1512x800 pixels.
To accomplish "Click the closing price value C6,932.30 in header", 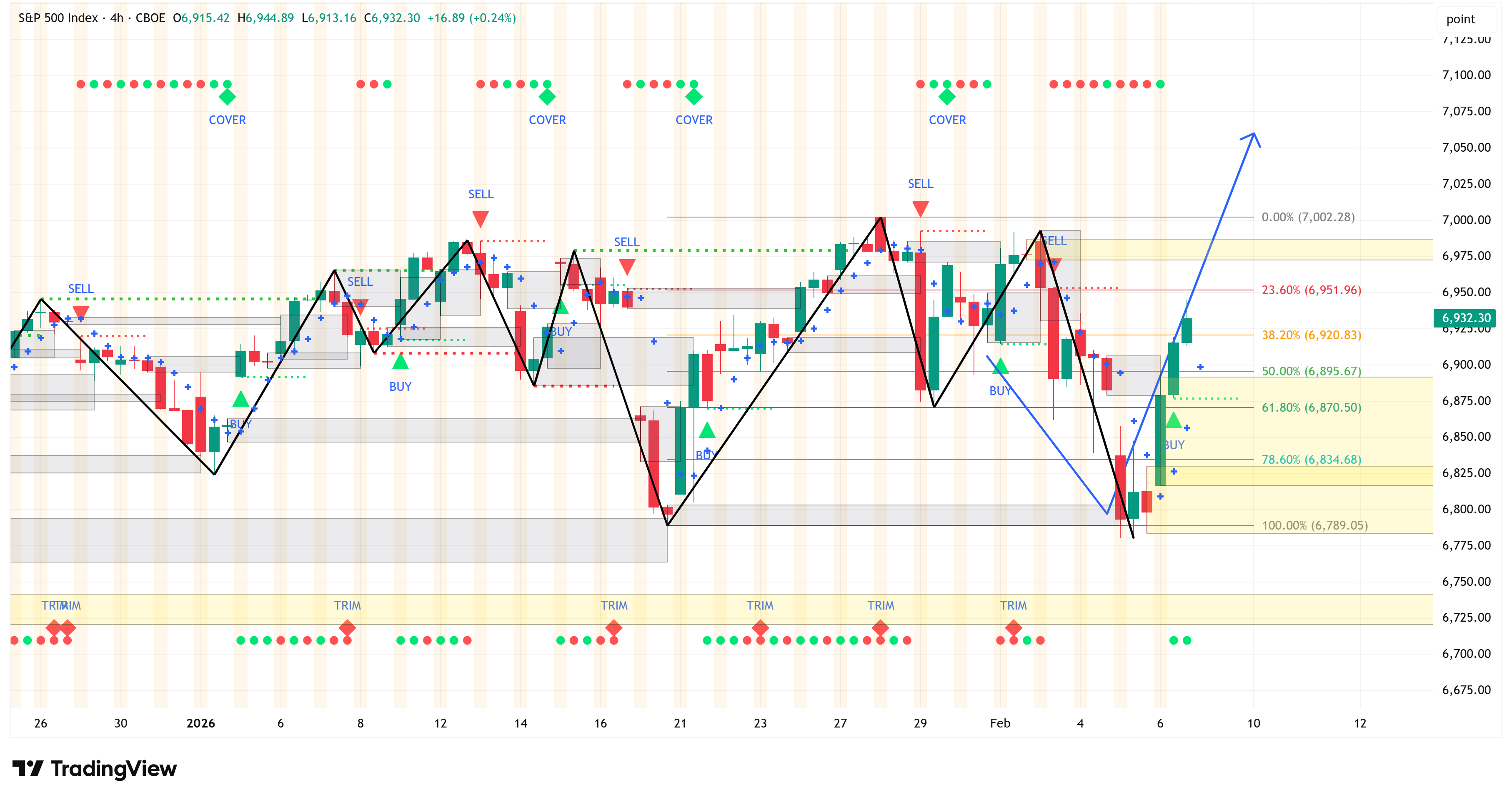I will tap(392, 17).
